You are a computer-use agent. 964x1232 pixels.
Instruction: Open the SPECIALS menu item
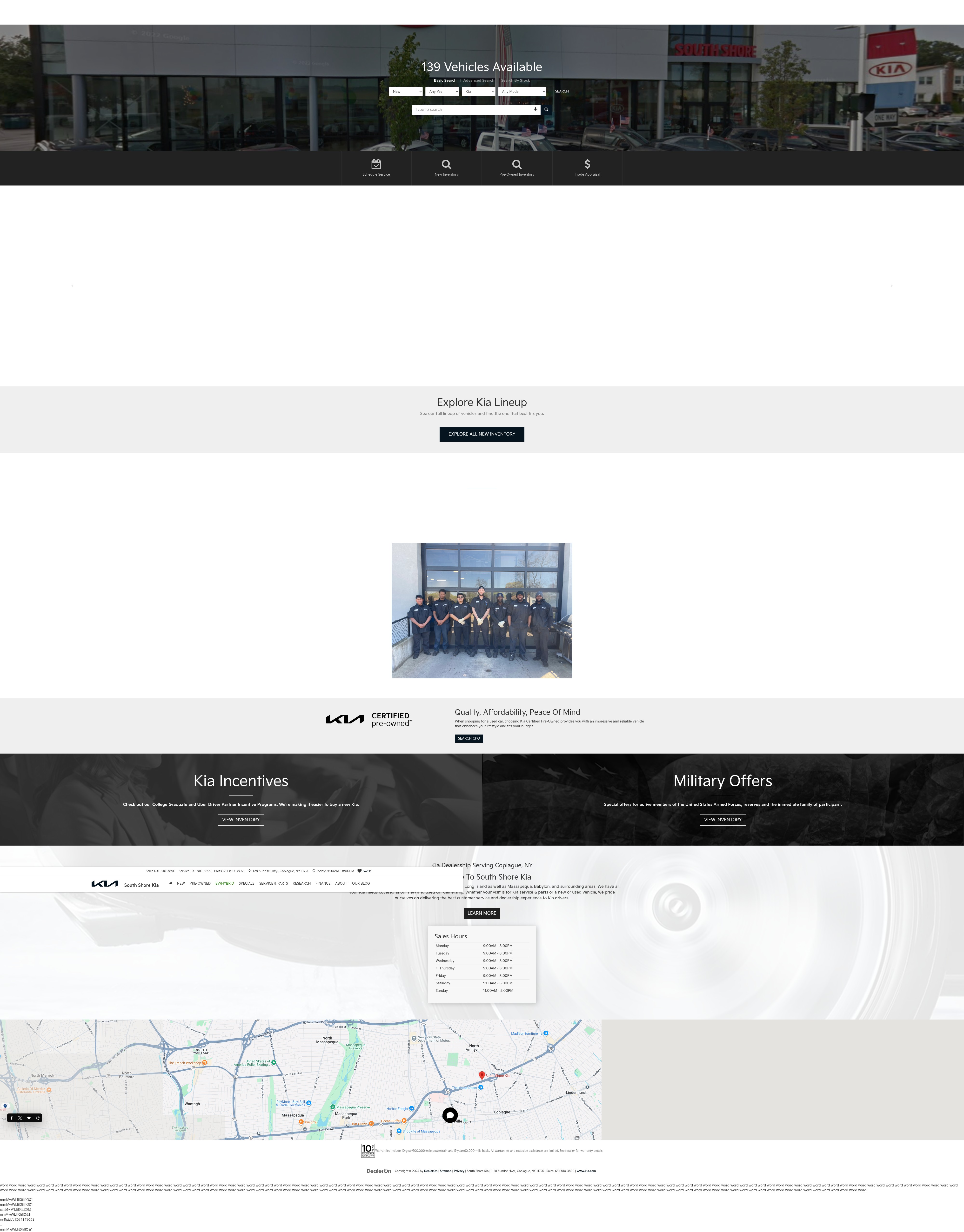247,883
